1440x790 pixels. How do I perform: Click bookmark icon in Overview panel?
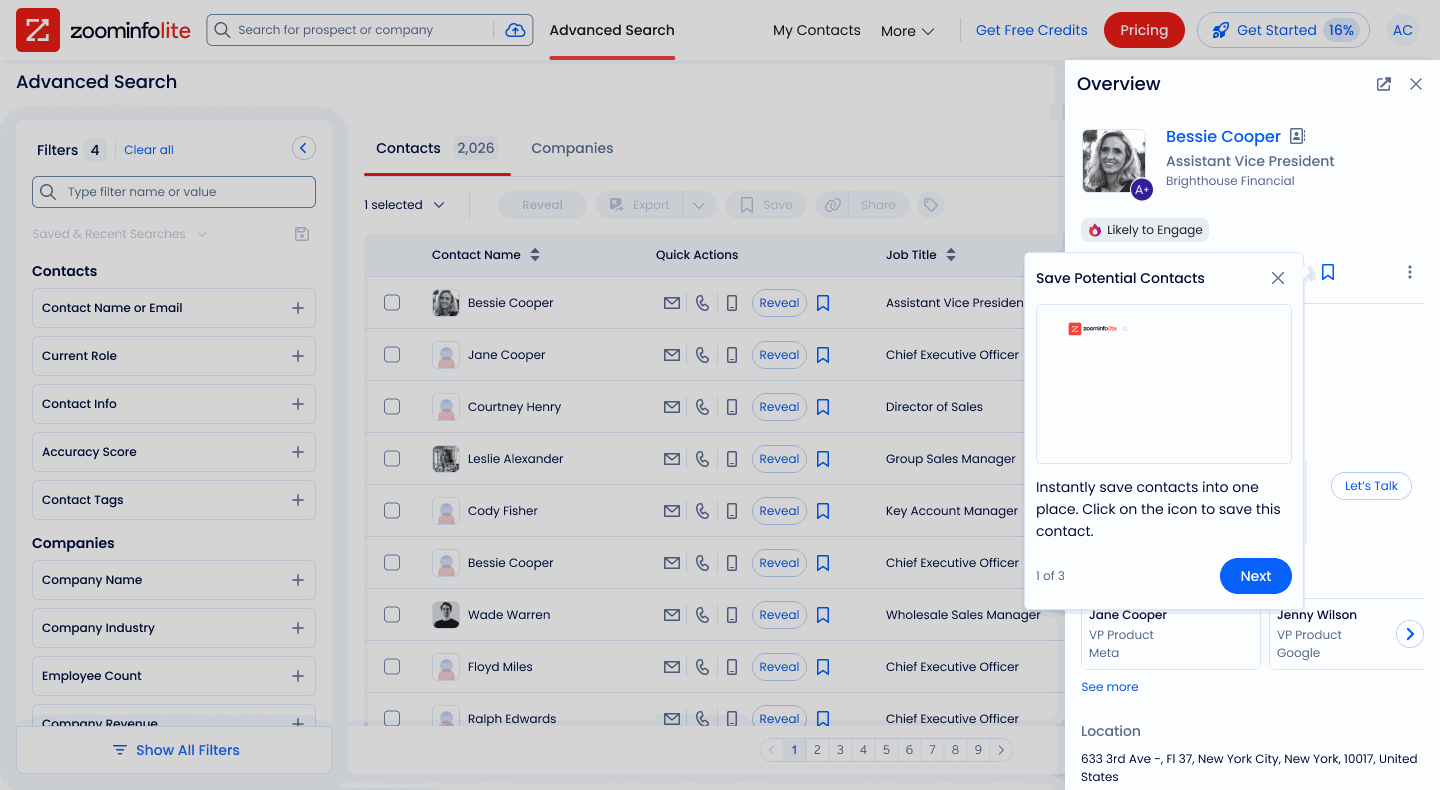[x=1328, y=272]
